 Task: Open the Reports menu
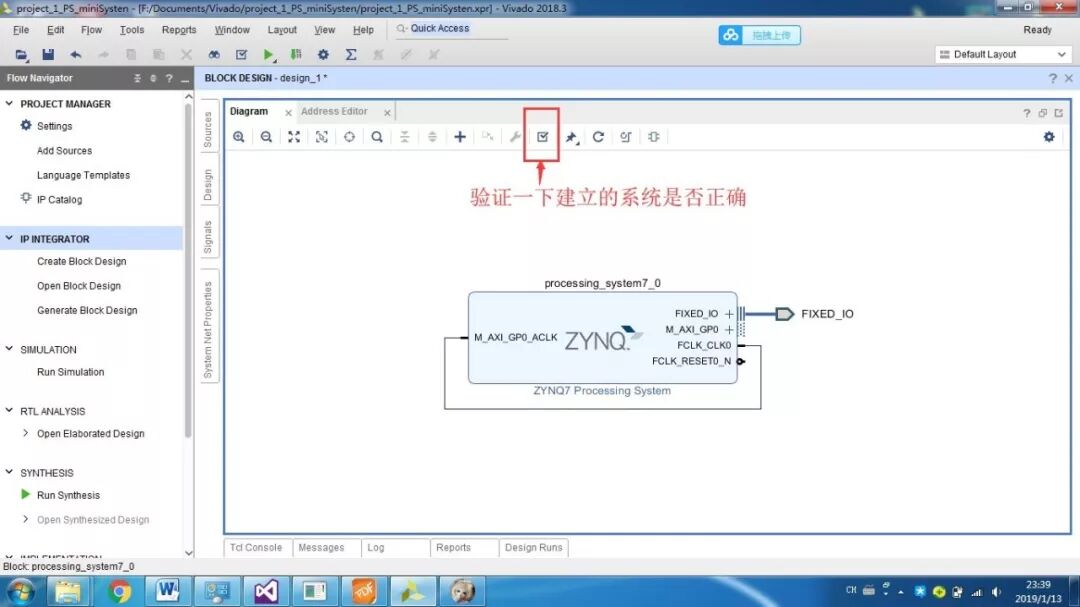coord(179,30)
